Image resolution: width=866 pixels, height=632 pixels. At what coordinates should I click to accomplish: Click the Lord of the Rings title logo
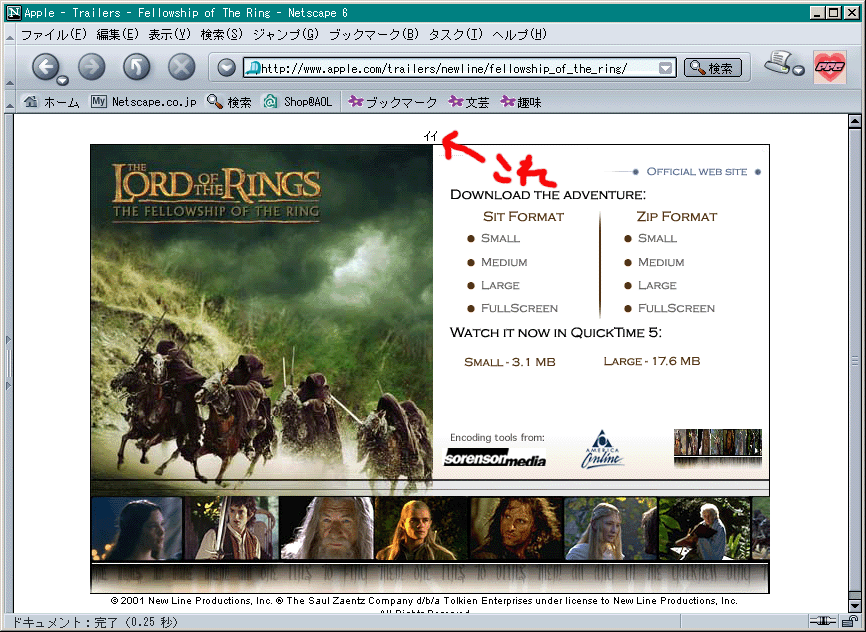[216, 192]
